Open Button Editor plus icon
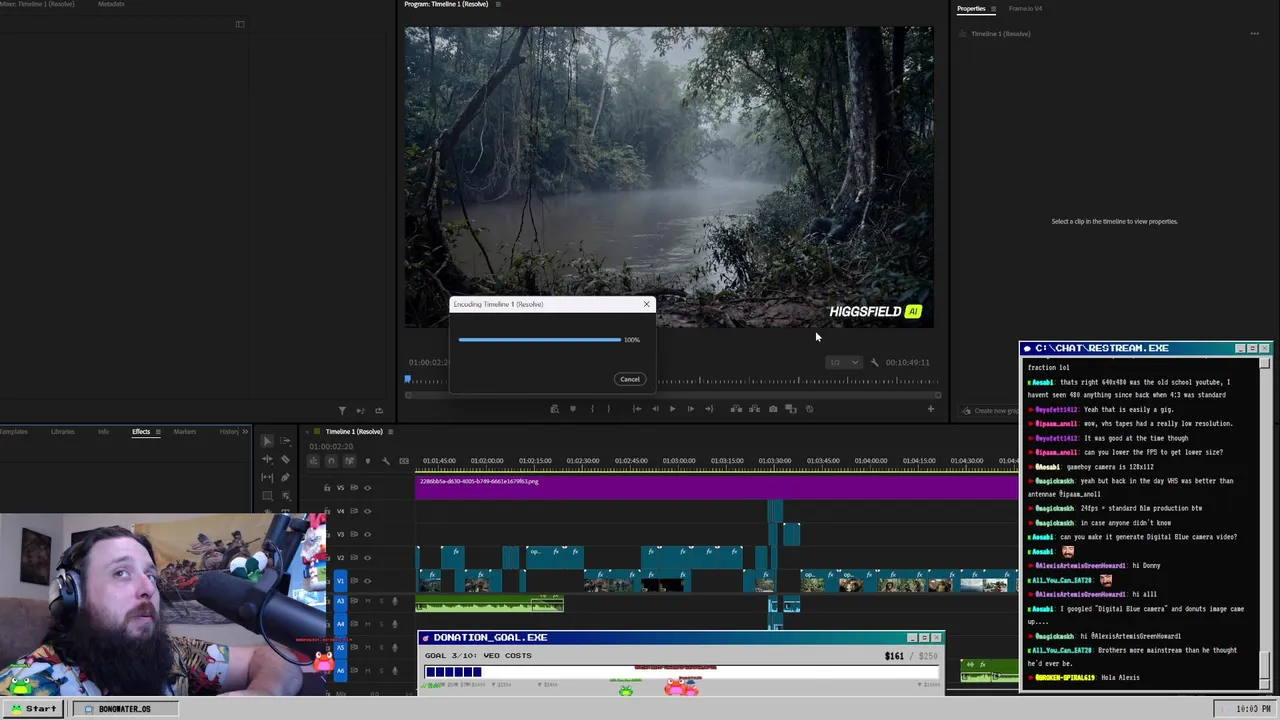This screenshot has width=1280, height=720. coord(930,409)
